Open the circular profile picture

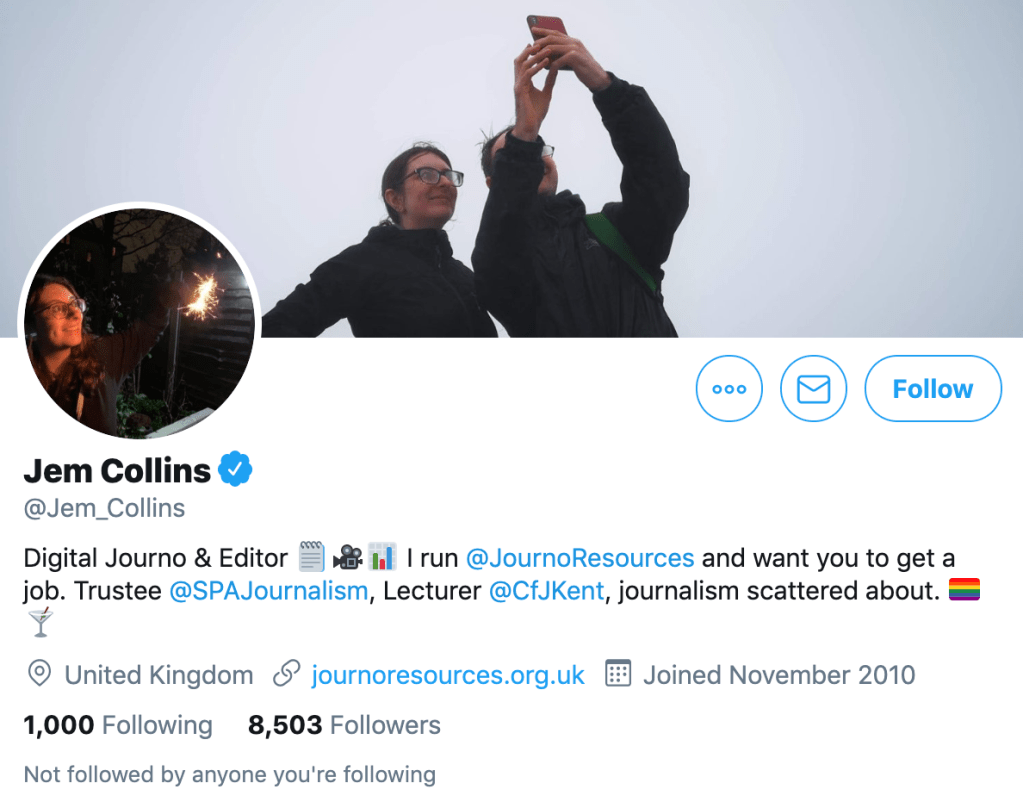point(139,322)
